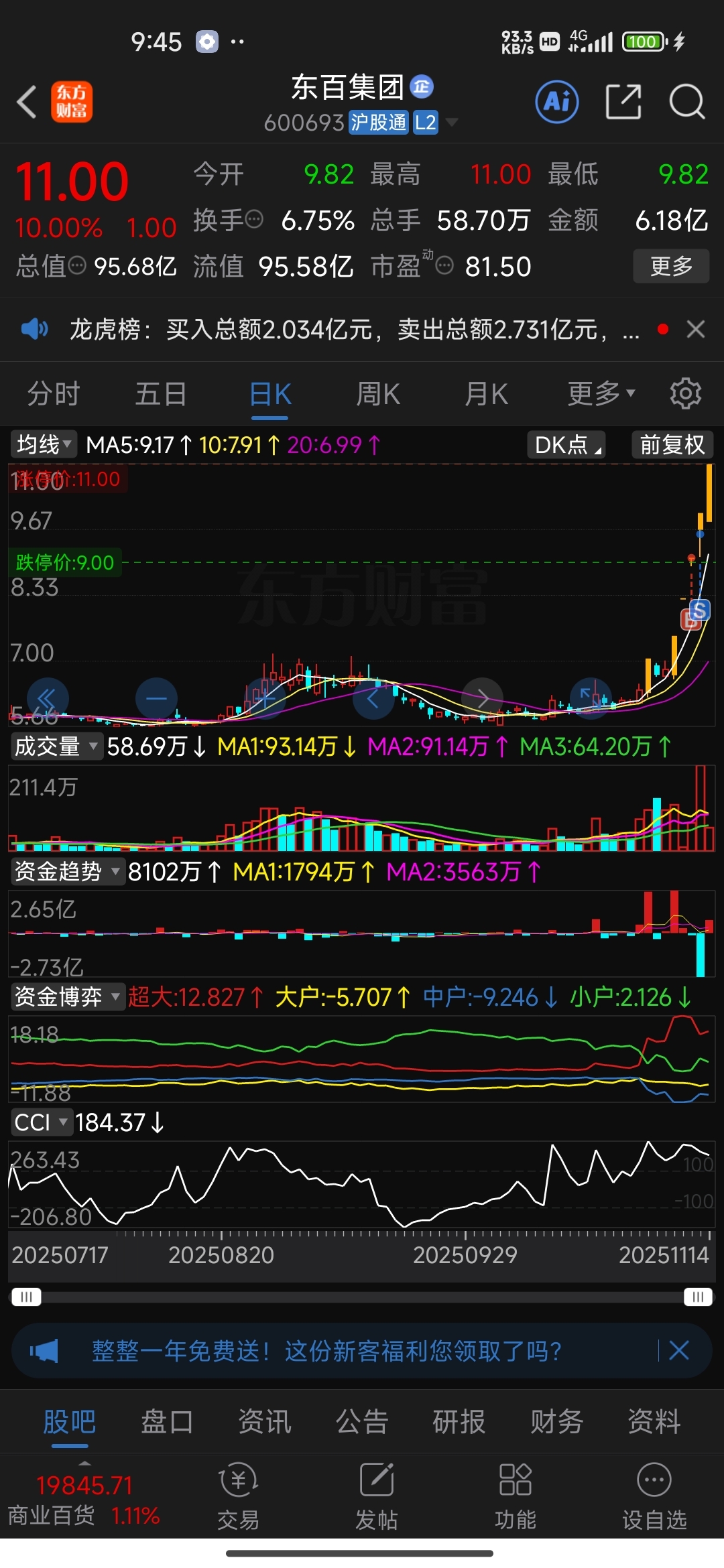Open CCI indicator dropdown
The image size is (724, 1568).
point(42,1122)
